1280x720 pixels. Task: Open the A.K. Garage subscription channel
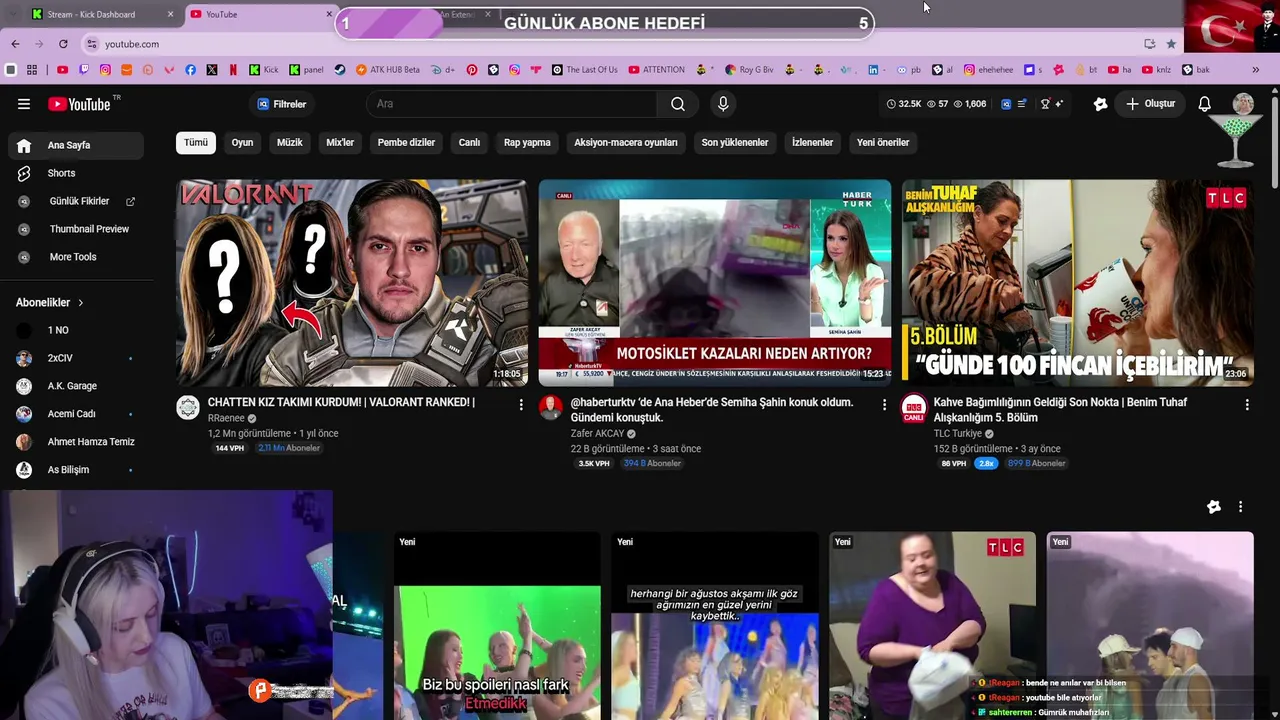pyautogui.click(x=76, y=386)
